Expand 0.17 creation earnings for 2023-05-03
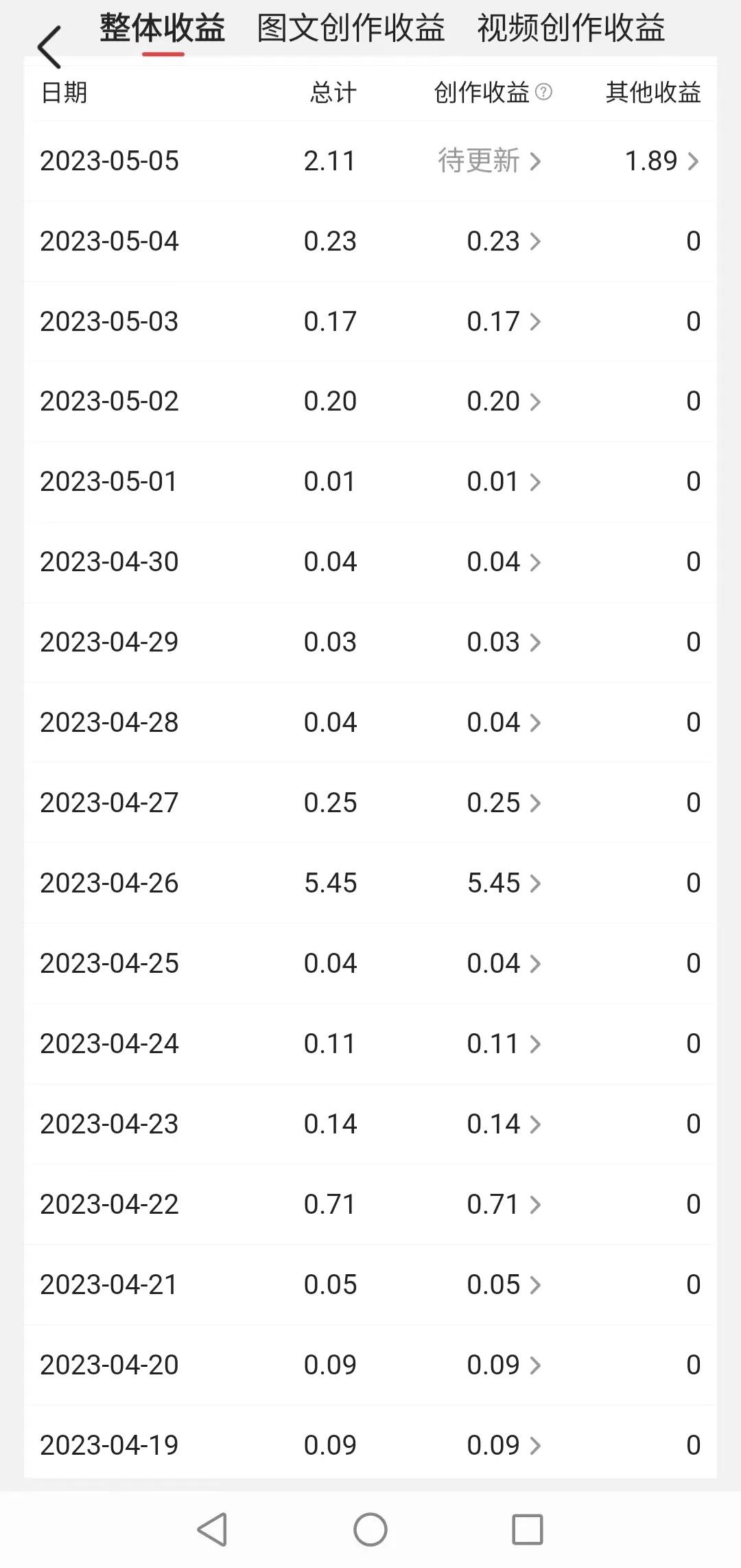Image resolution: width=741 pixels, height=1568 pixels. (x=504, y=321)
